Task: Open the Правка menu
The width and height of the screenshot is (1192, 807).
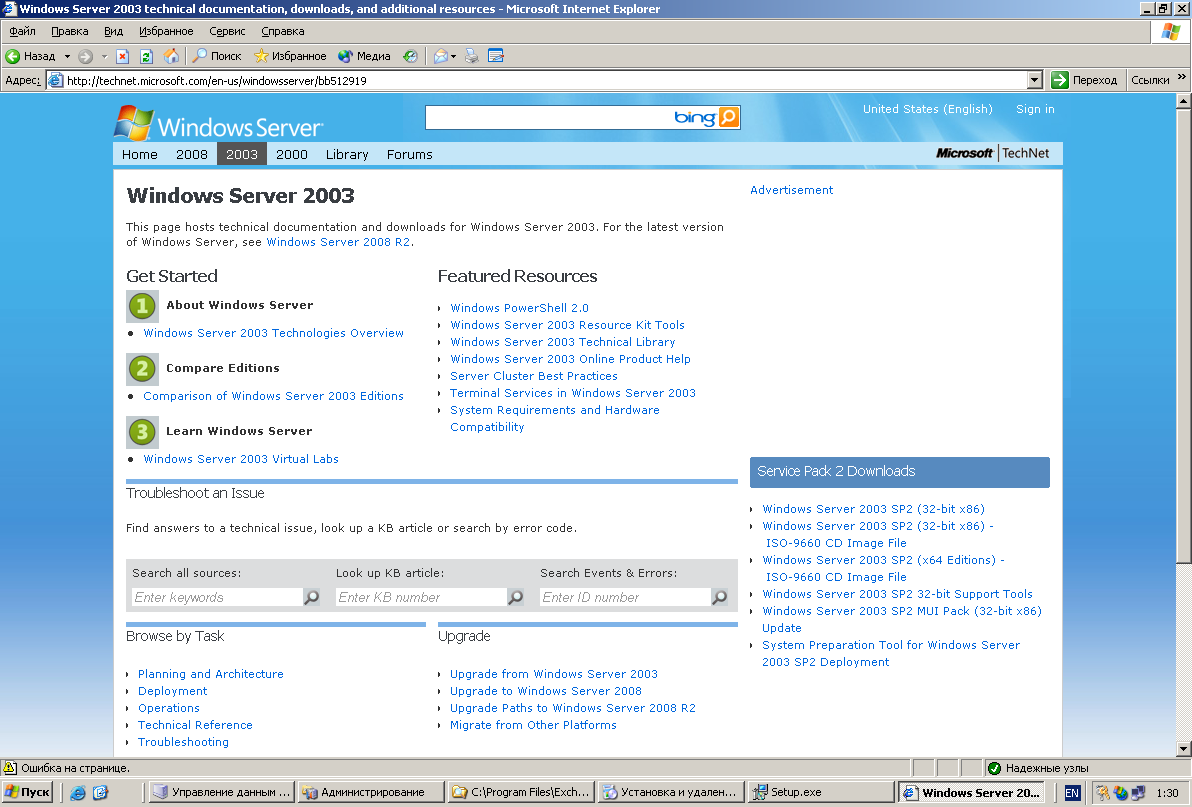Action: tap(69, 31)
